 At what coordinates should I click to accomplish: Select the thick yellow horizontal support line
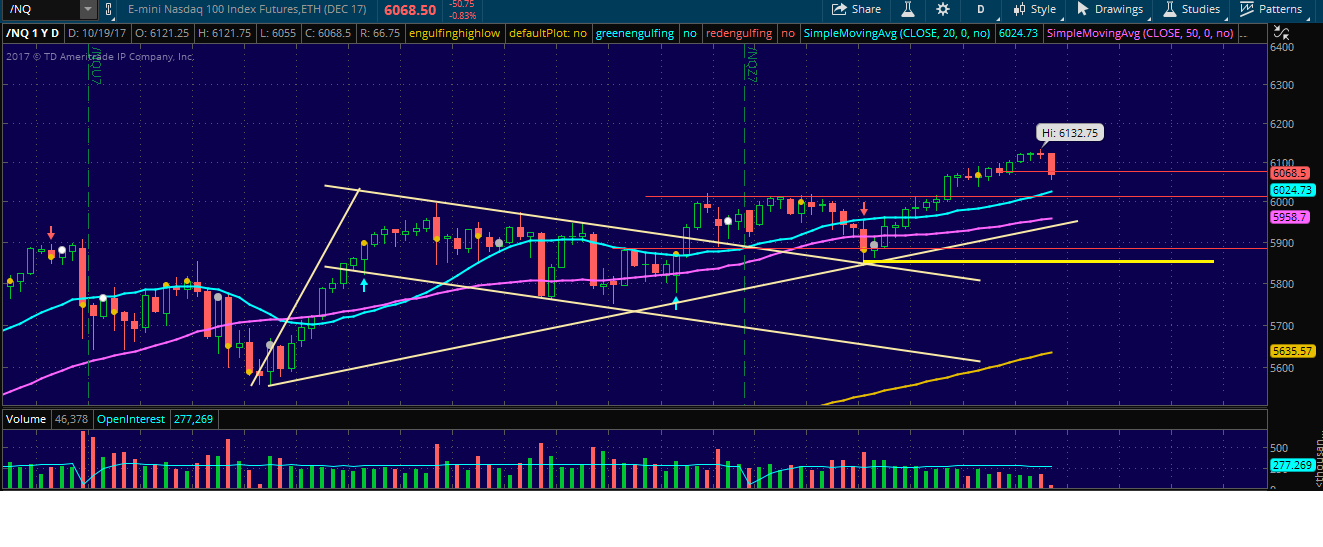[x=1040, y=261]
